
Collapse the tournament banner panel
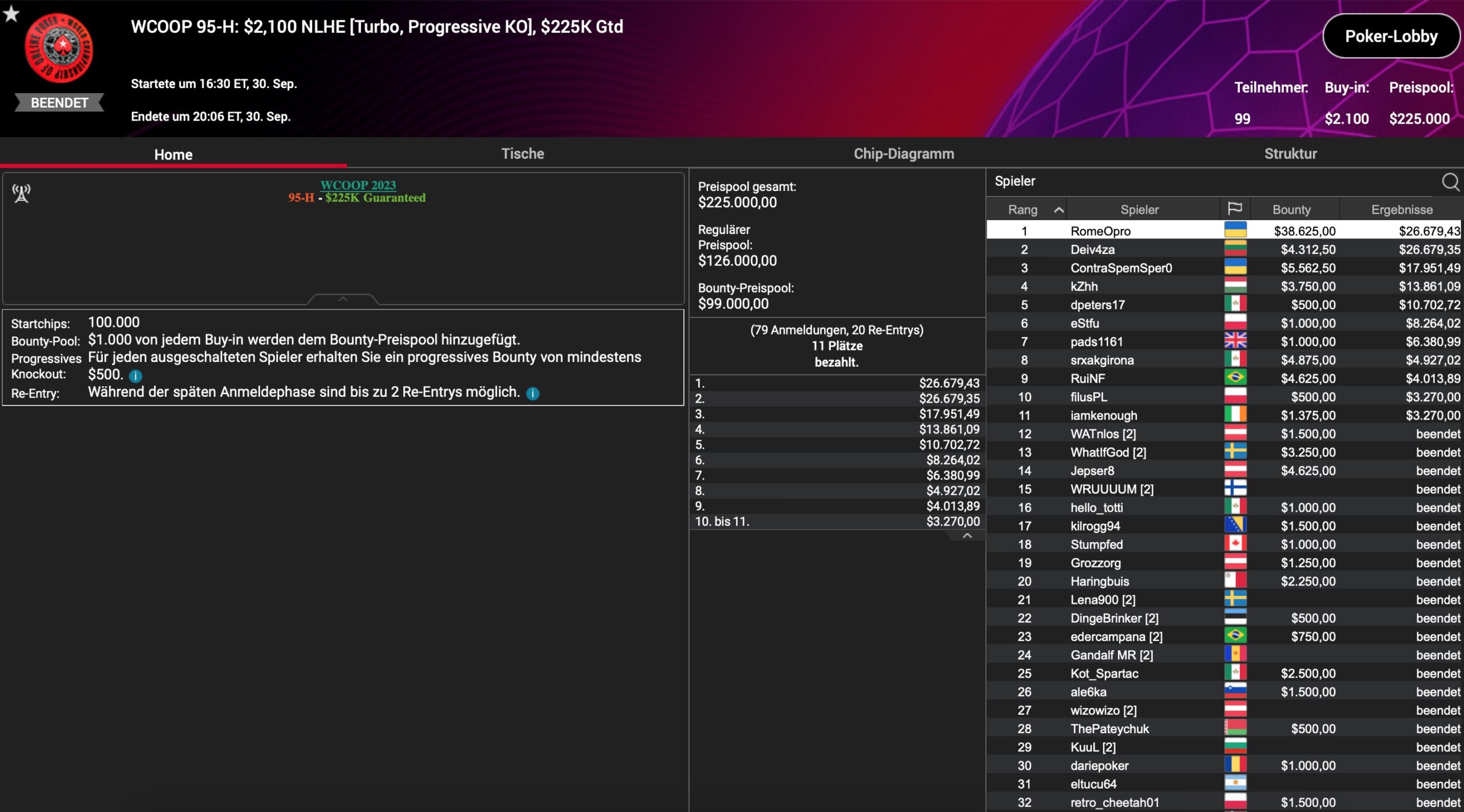tap(343, 299)
